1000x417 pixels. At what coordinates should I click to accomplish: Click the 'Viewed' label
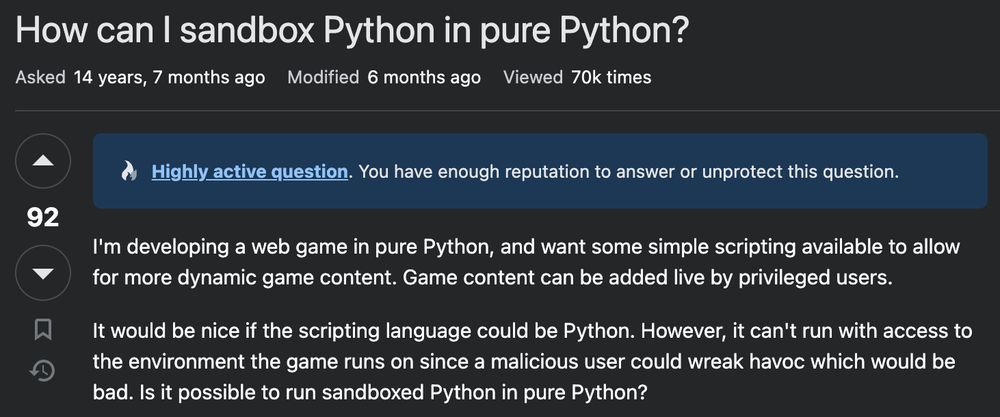533,77
